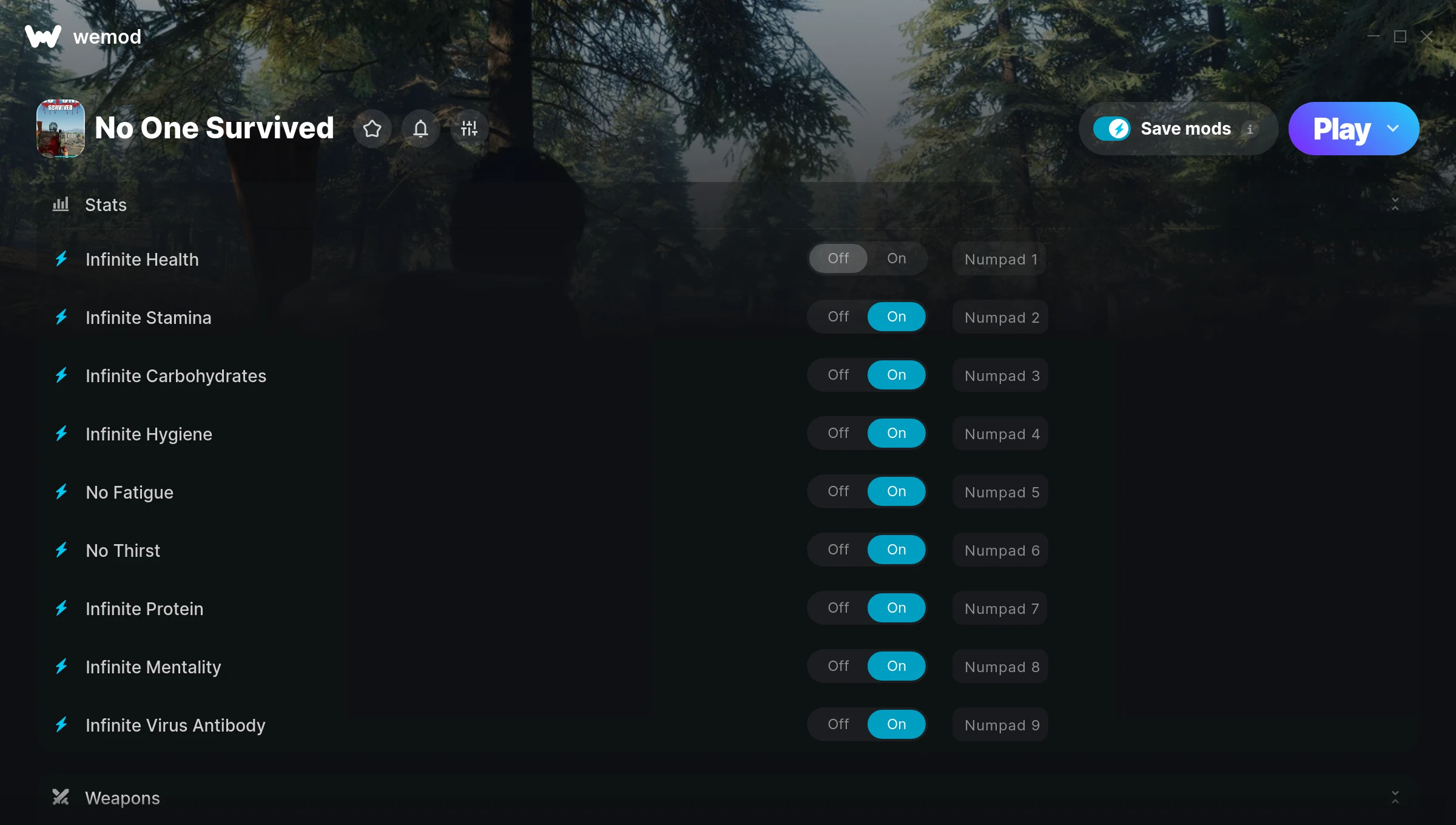Screen dimensions: 1456x825
Task: Click the Weapons section icon
Action: point(61,798)
